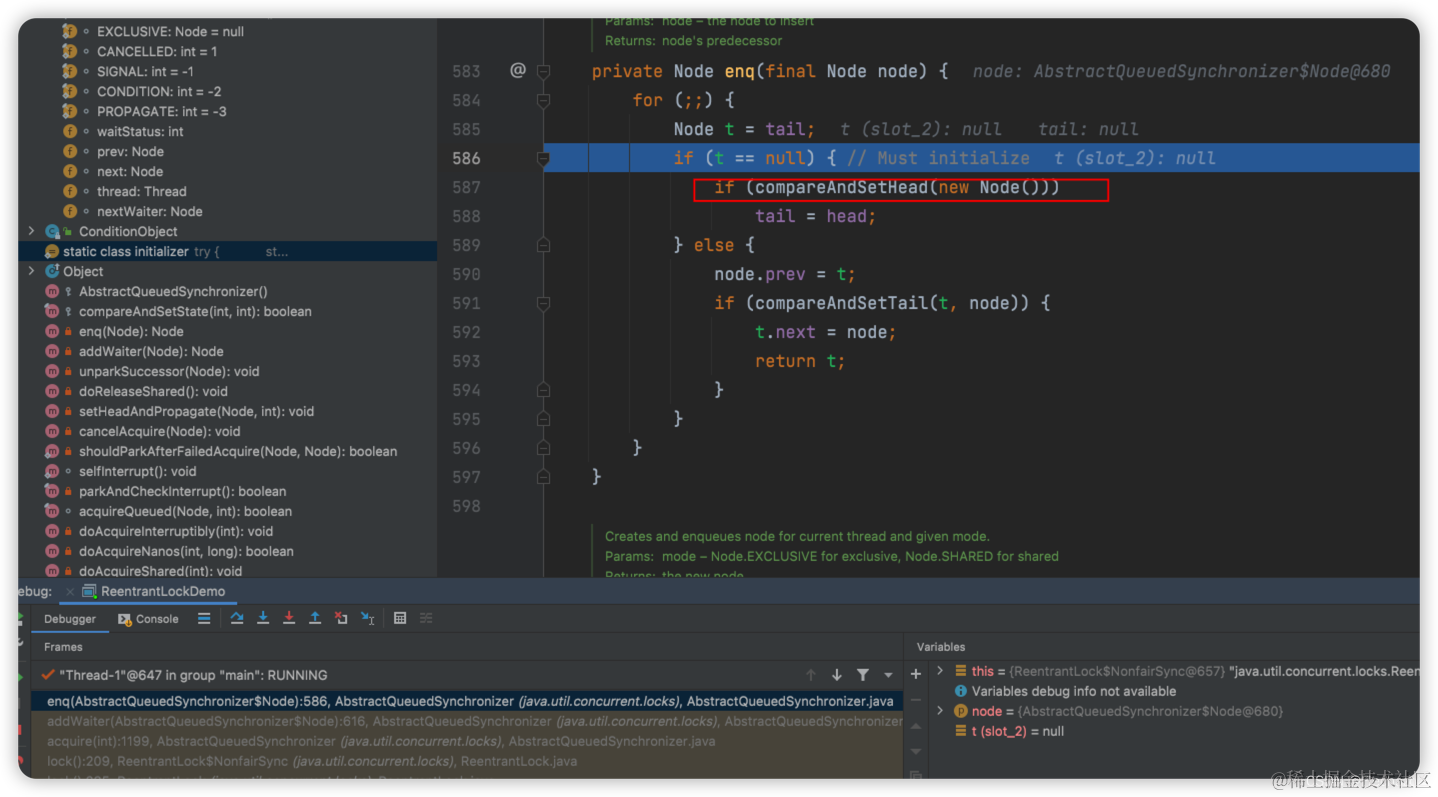Click 'return t;' statement on line 593
This screenshot has width=1438, height=797.
pyautogui.click(x=800, y=361)
